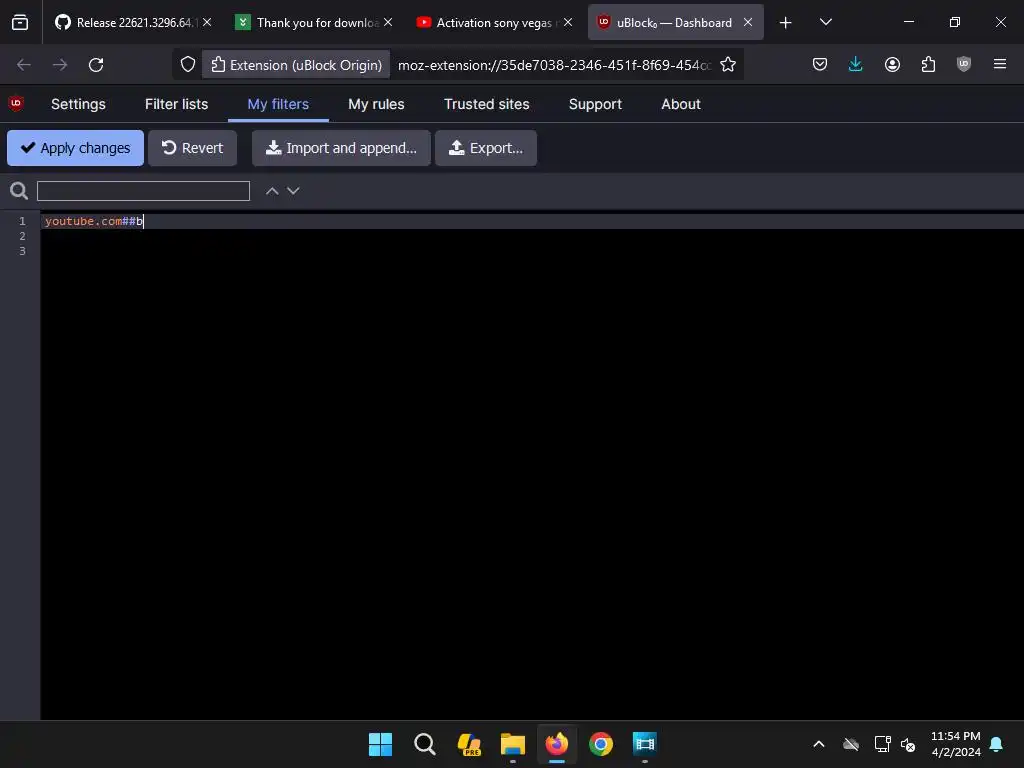
Task: Click the Extension (uBlock Origin) identity badge
Action: point(296,65)
